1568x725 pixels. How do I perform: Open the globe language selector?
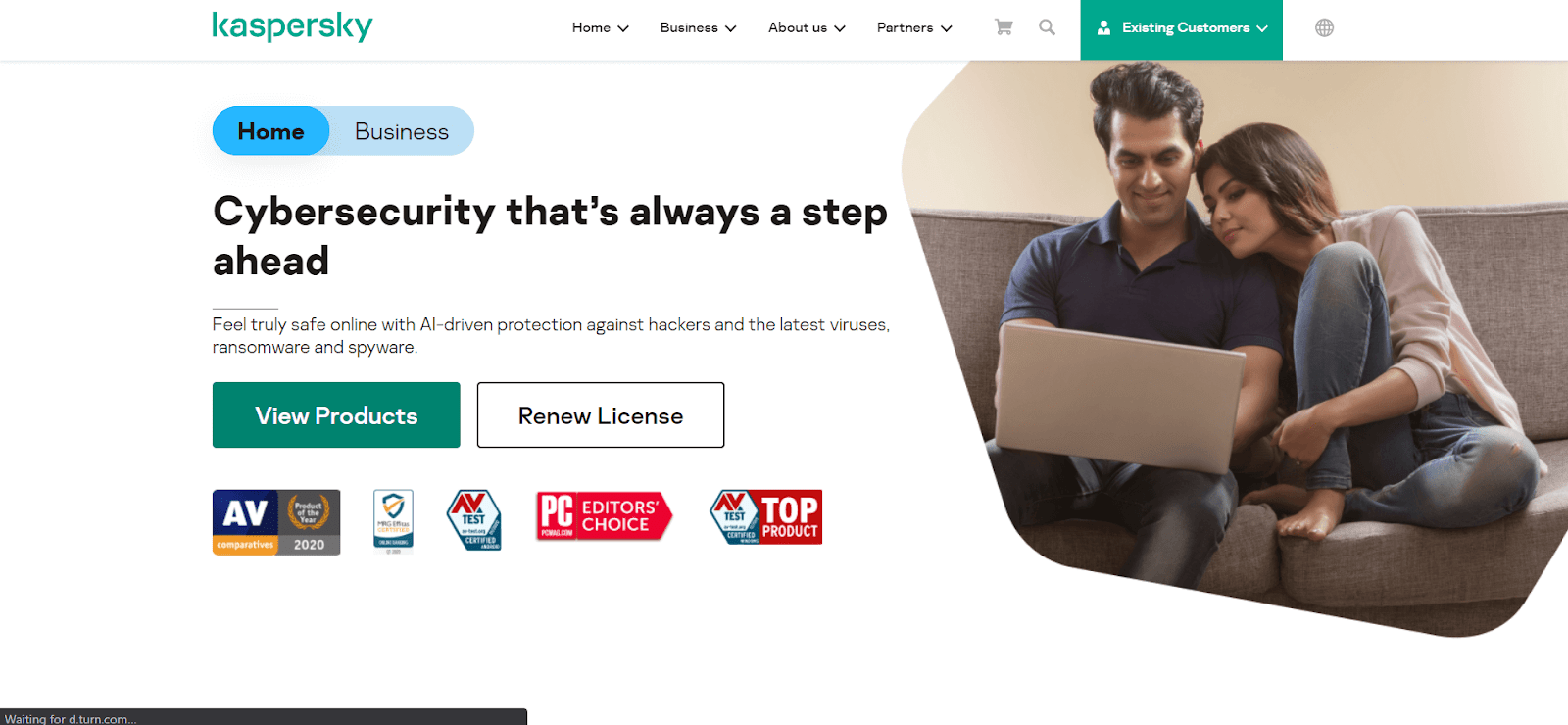point(1324,27)
